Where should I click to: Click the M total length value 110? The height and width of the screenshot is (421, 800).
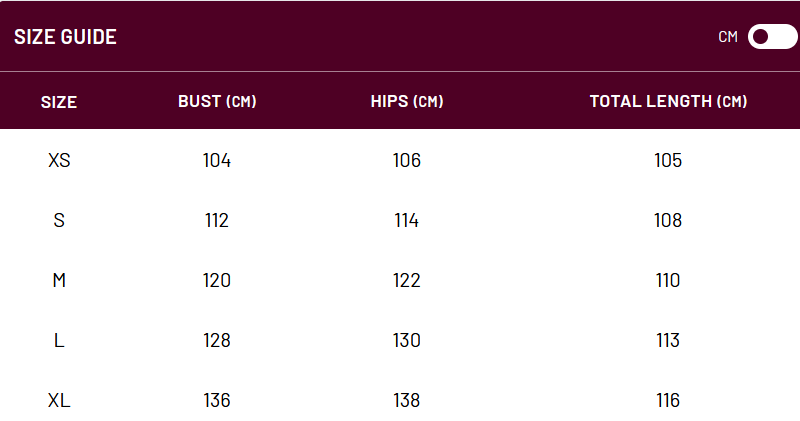pyautogui.click(x=668, y=280)
